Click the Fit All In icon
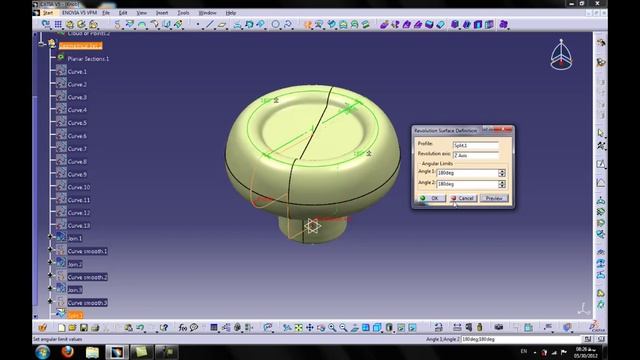 [x=299, y=328]
